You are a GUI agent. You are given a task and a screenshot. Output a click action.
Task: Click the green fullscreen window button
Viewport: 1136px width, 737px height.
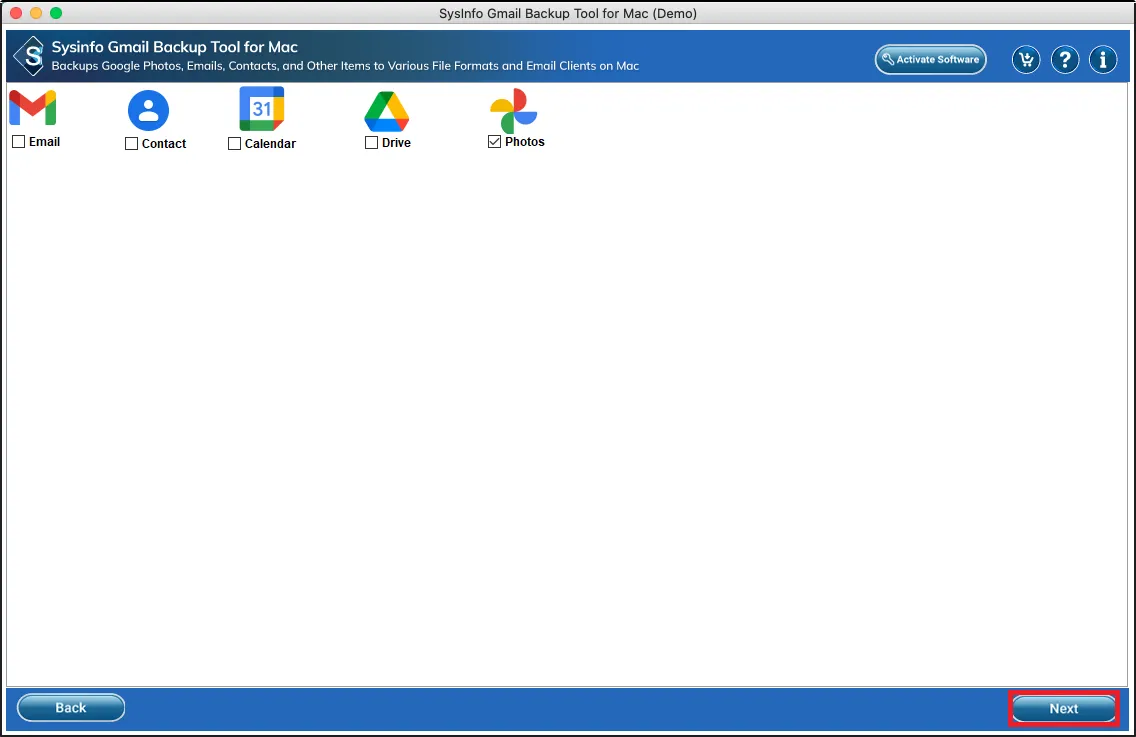(56, 13)
